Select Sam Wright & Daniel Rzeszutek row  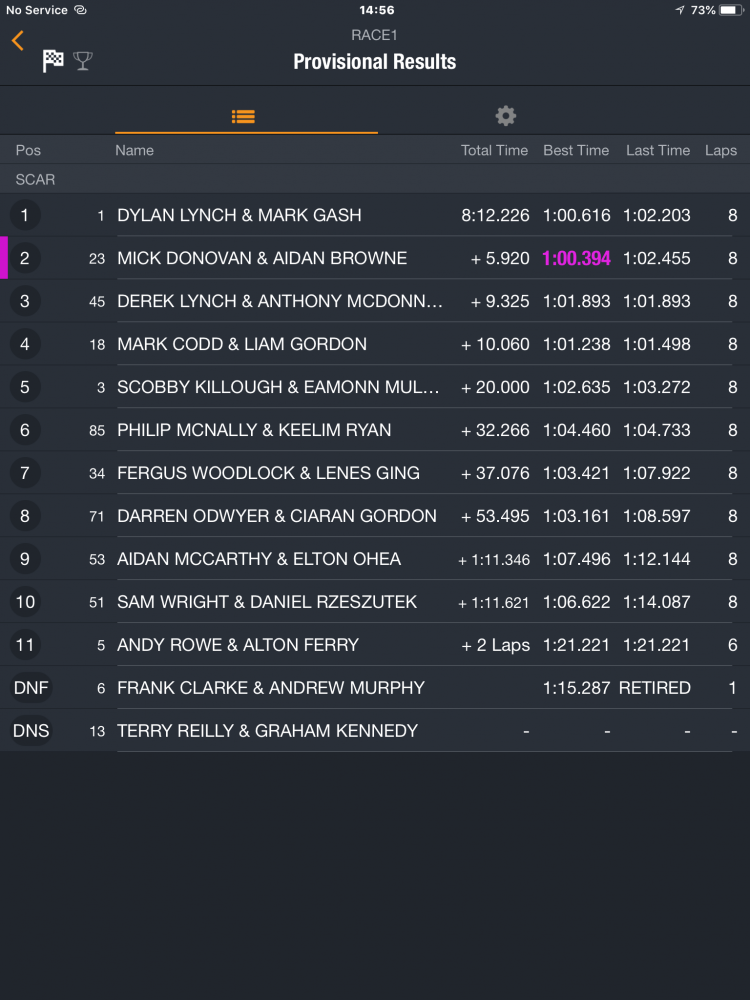(267, 602)
